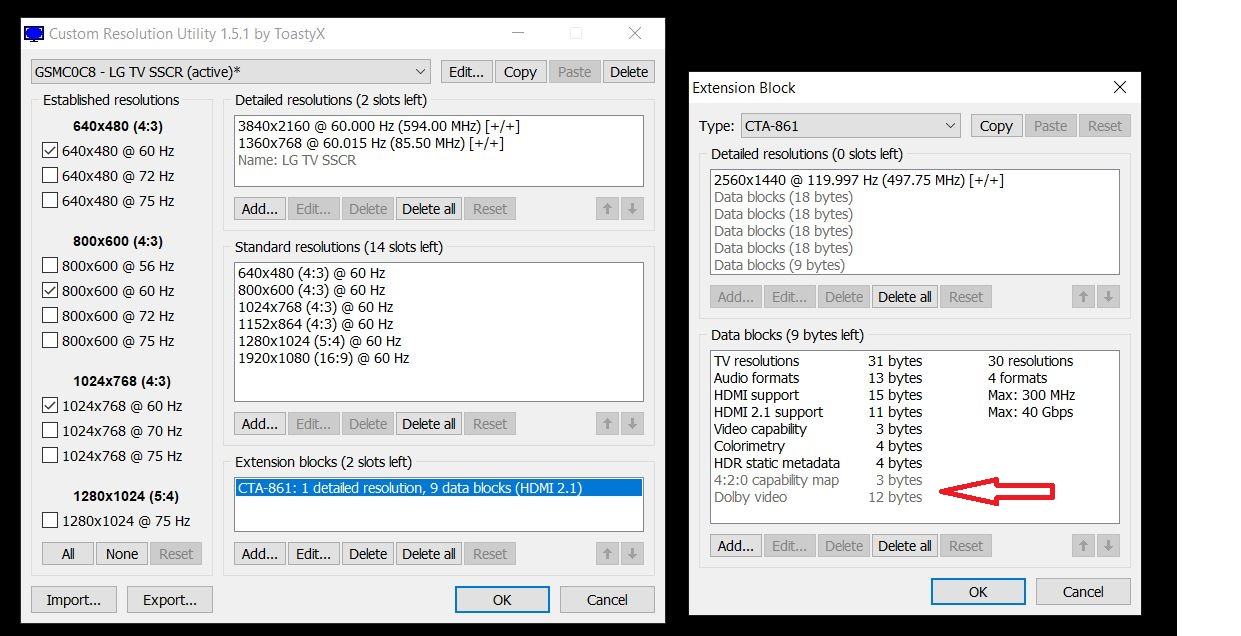Toggle 1024x768 @ 60 Hz checkbox
Screen dimensions: 1241x636
(x=50, y=406)
